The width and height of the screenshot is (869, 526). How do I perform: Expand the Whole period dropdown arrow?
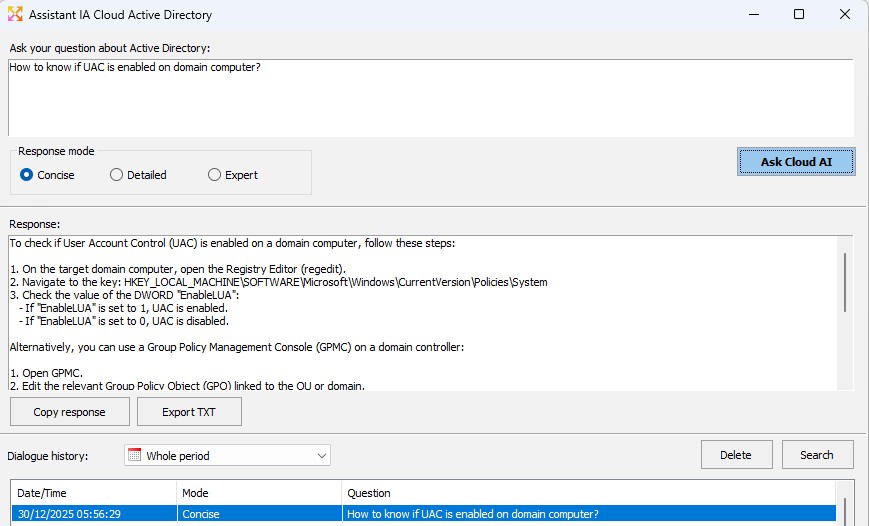[321, 456]
